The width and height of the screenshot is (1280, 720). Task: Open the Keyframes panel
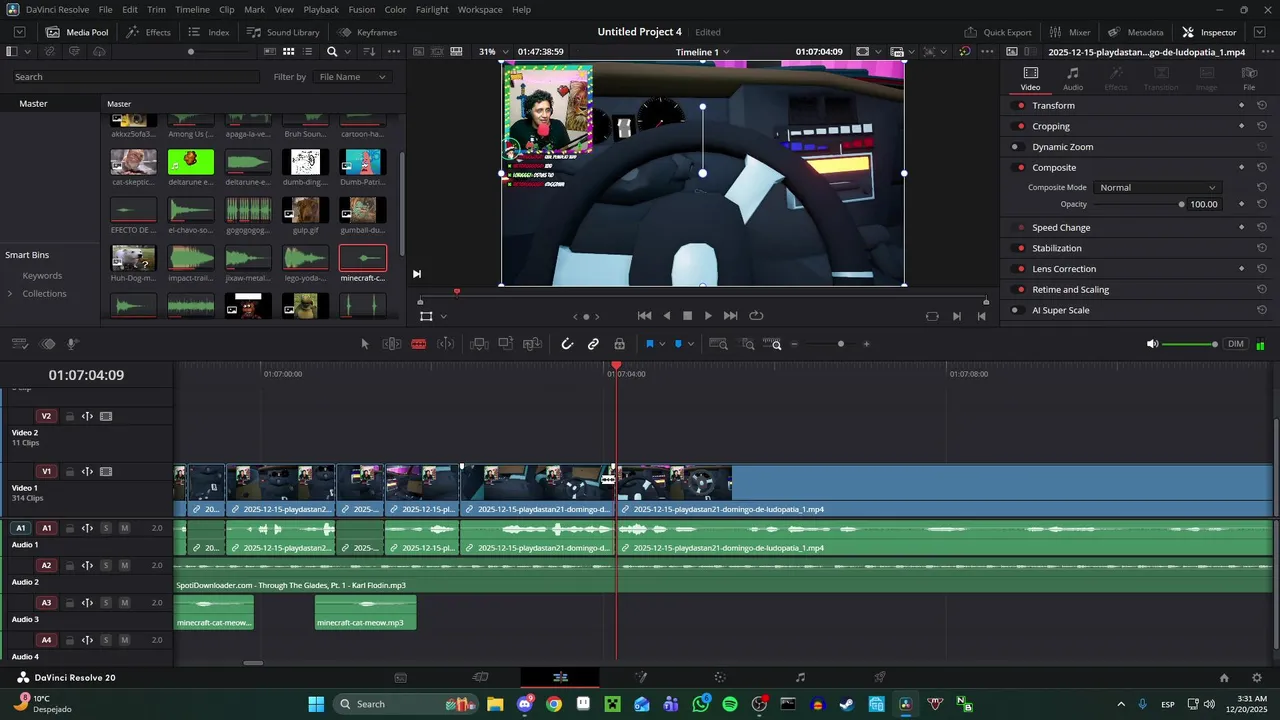click(x=367, y=32)
